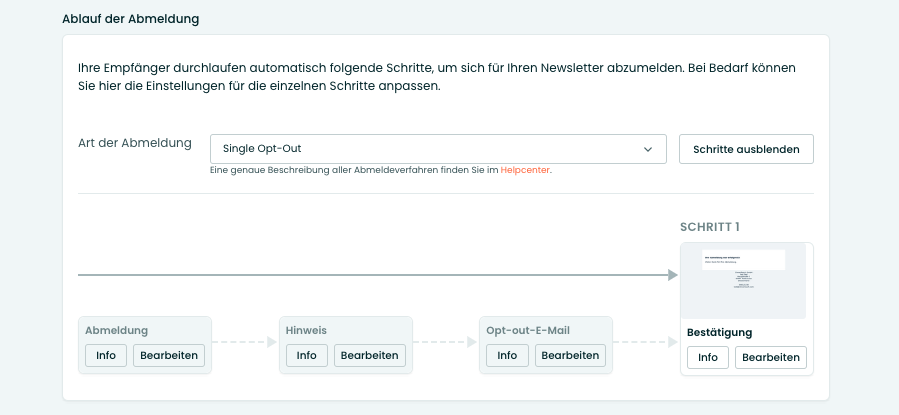This screenshot has height=415, width=899.
Task: Click Info under the Opt-out-E-Mail step
Action: coord(507,355)
